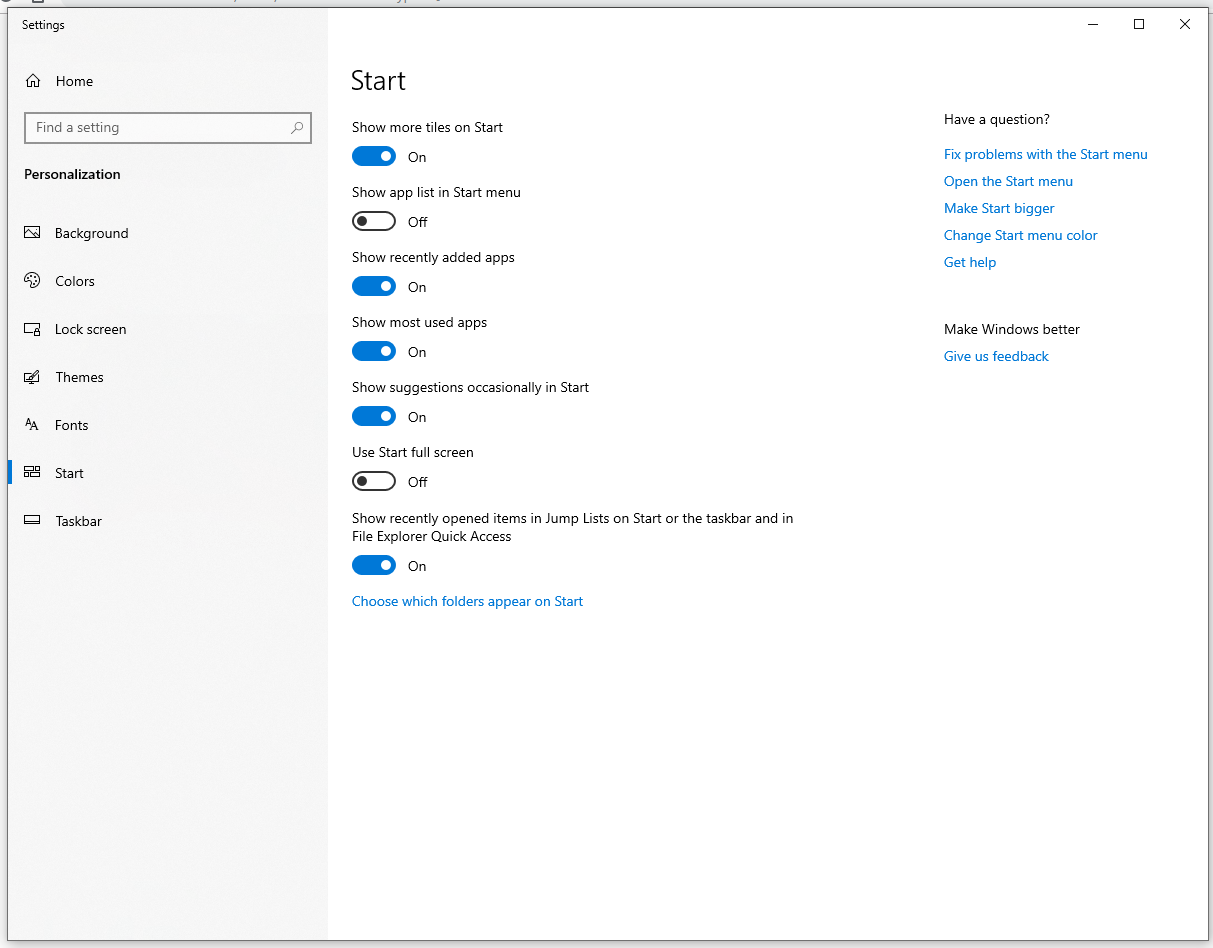
Task: Turn off Show suggestions occasionally in Start
Action: click(x=374, y=417)
